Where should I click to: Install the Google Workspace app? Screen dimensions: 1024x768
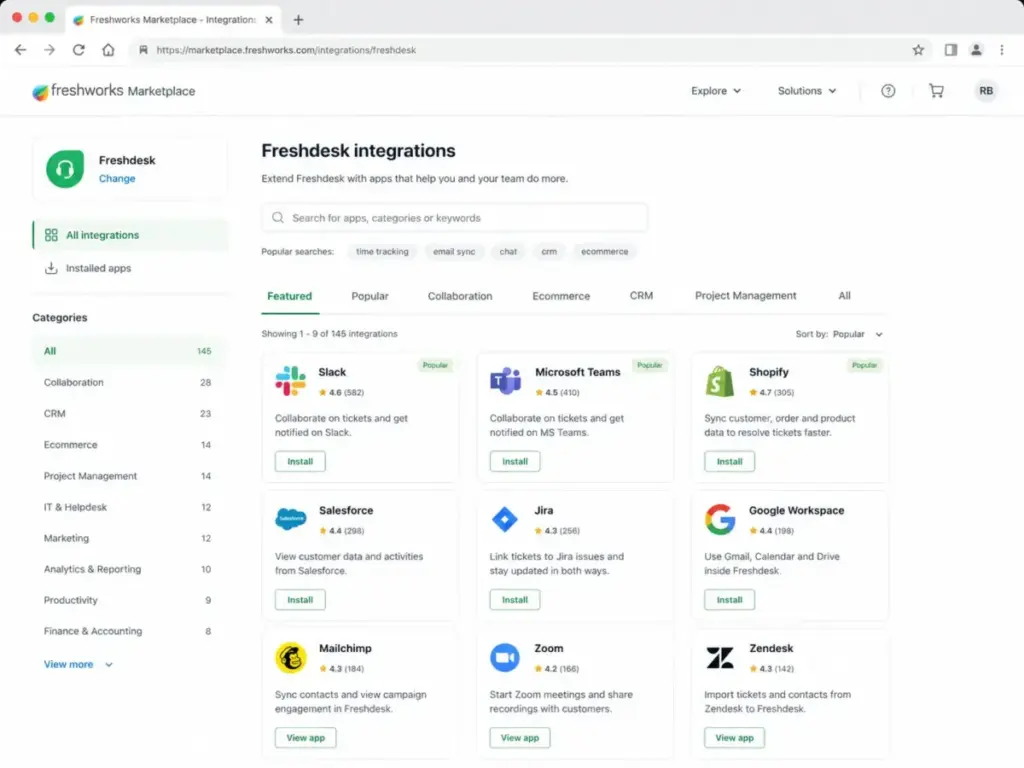tap(729, 600)
